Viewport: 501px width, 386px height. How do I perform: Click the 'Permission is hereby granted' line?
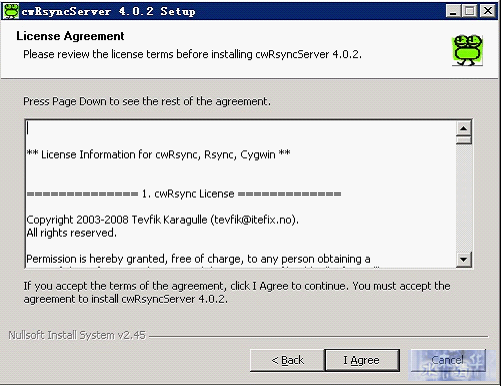click(x=198, y=259)
